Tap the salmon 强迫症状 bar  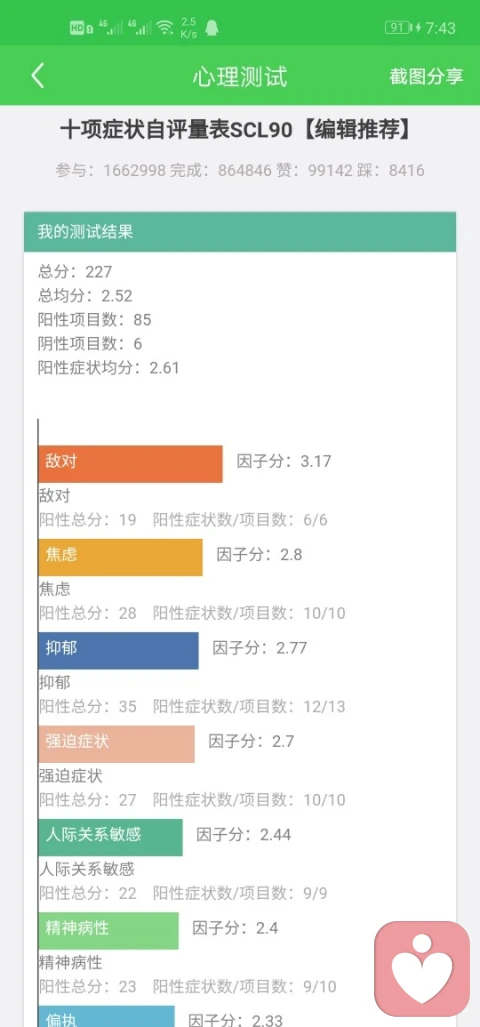tap(117, 744)
